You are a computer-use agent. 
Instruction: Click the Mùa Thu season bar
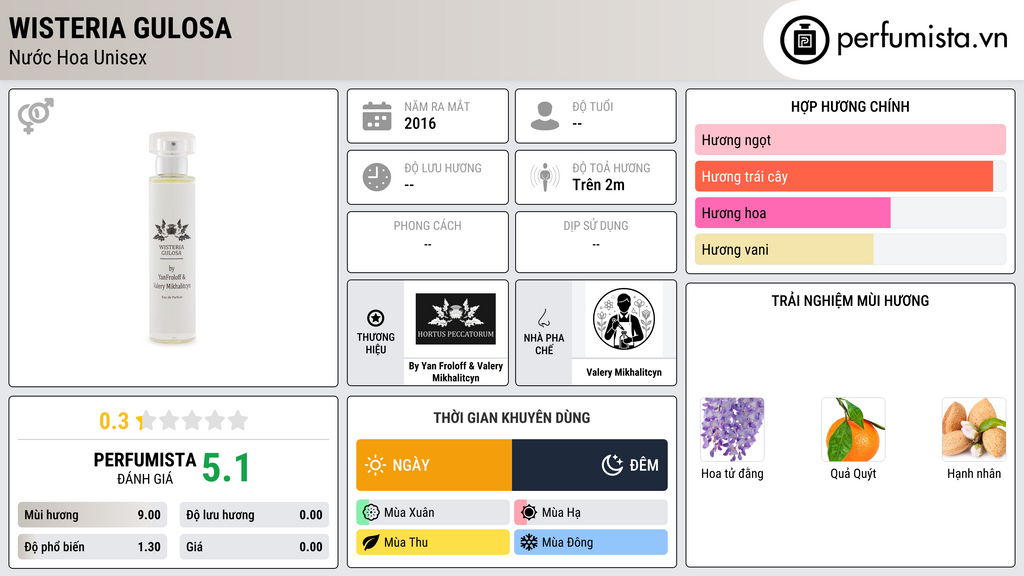(x=433, y=542)
